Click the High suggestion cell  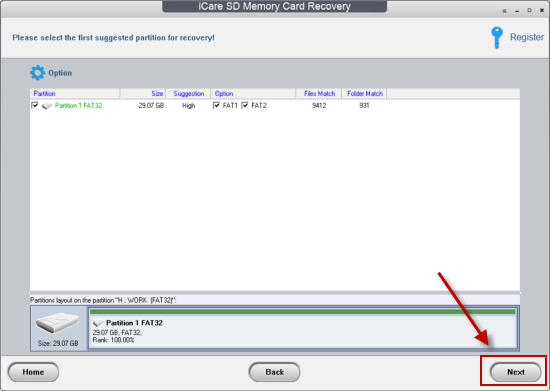pyautogui.click(x=188, y=106)
